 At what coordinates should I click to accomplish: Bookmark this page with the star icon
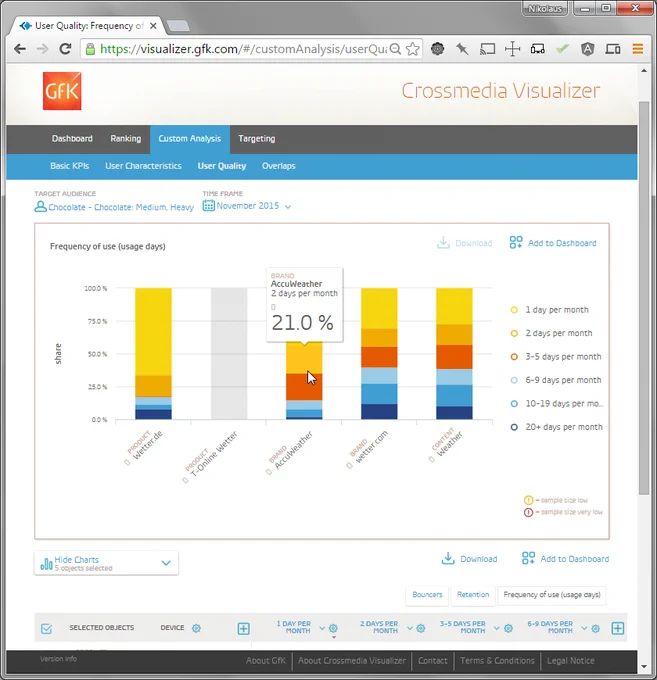pos(412,49)
